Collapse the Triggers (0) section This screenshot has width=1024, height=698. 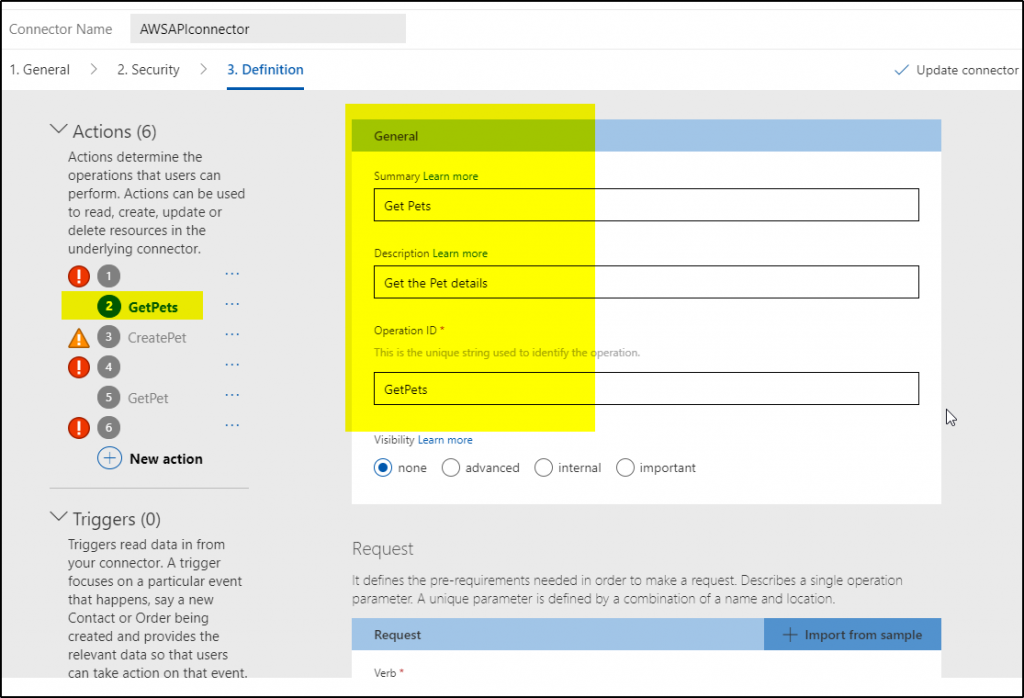click(59, 517)
